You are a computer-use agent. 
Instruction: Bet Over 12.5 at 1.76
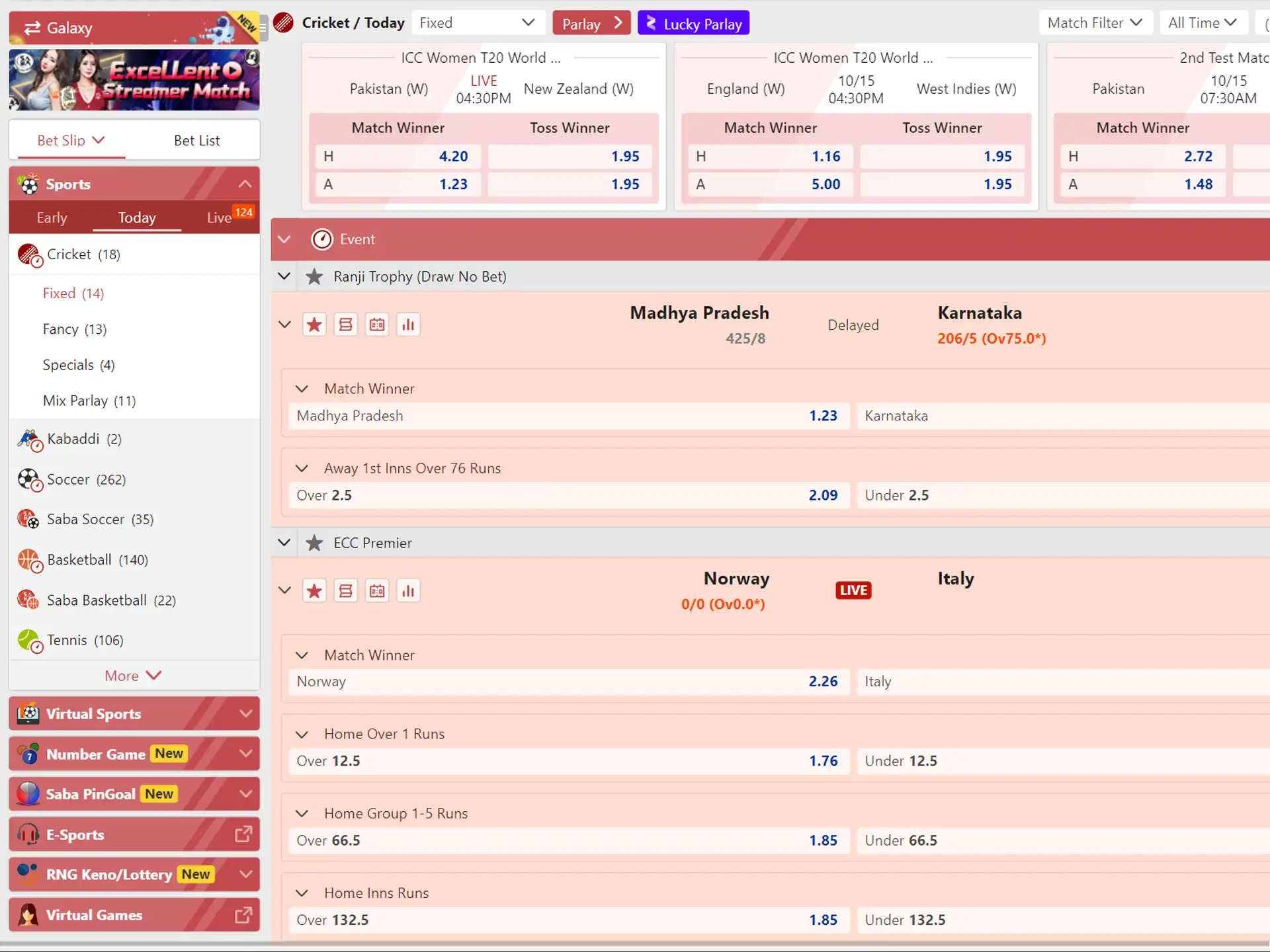coord(569,761)
